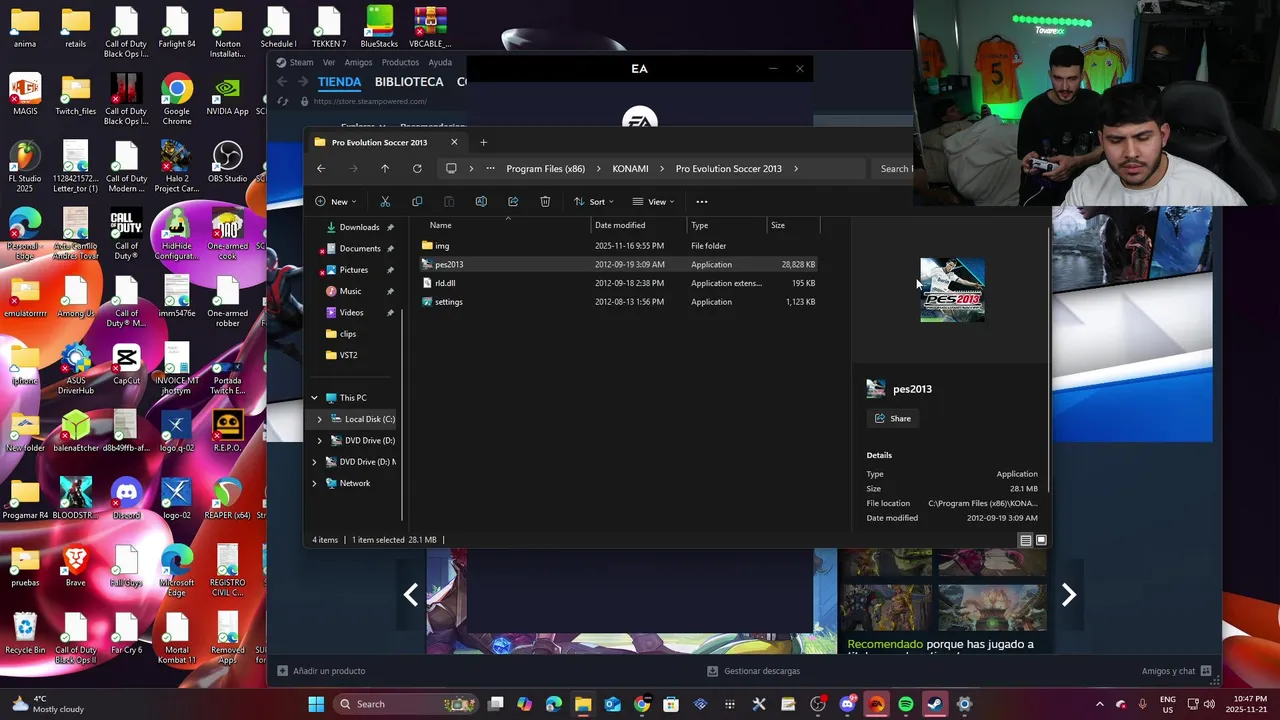Open CapCut desktop shortcut
The image size is (1280, 720).
pyautogui.click(x=126, y=365)
